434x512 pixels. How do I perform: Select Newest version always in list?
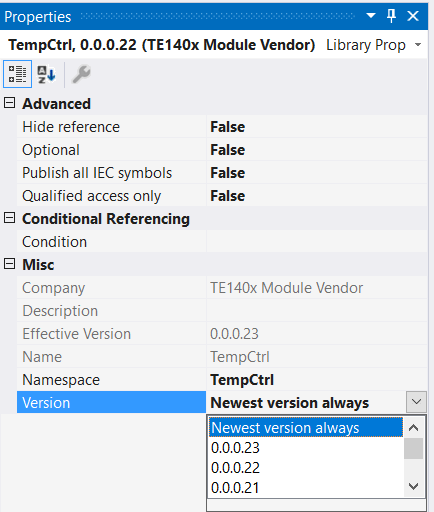(306, 427)
